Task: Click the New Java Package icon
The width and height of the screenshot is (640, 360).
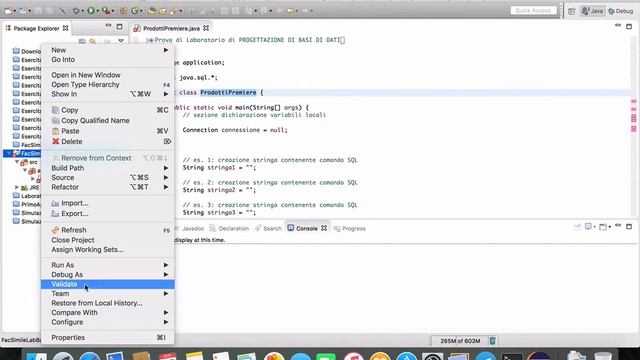Action: coord(123,11)
